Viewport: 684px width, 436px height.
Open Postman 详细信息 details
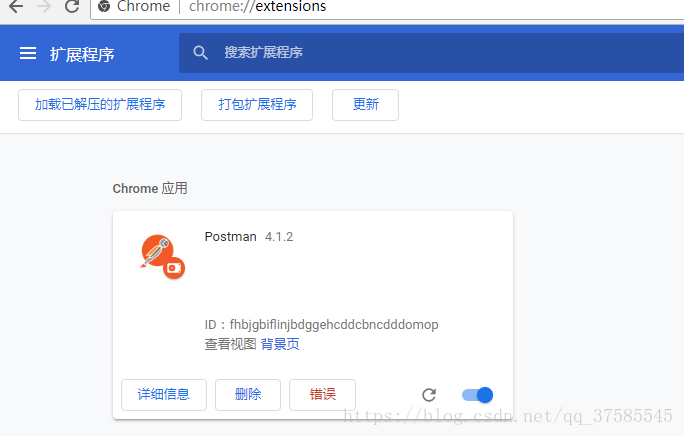coord(164,395)
